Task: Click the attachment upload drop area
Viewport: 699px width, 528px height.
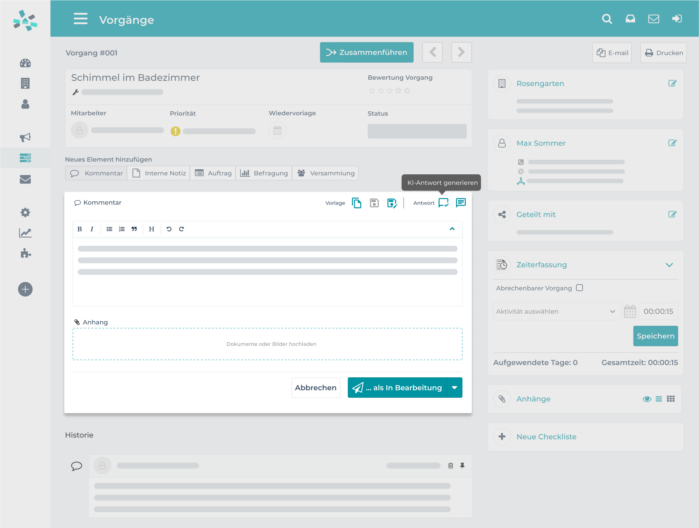Action: click(267, 344)
